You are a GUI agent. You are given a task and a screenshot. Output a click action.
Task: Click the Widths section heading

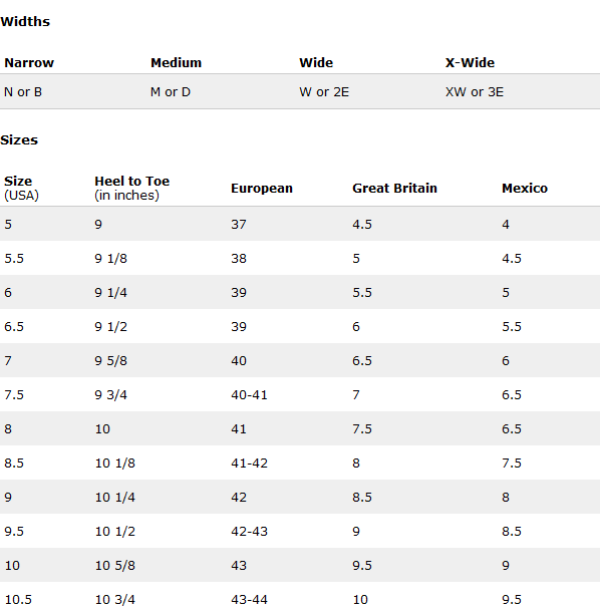[25, 22]
